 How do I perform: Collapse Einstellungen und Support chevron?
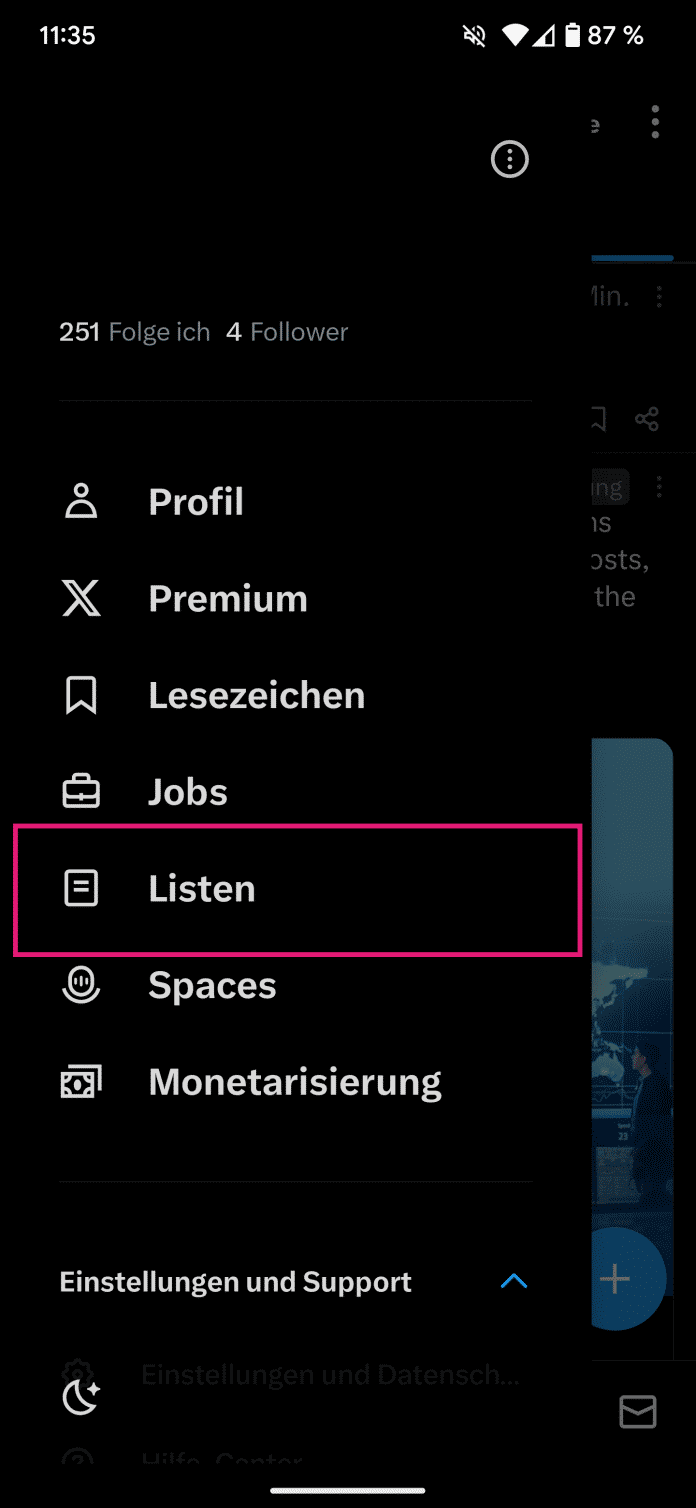click(x=513, y=1281)
